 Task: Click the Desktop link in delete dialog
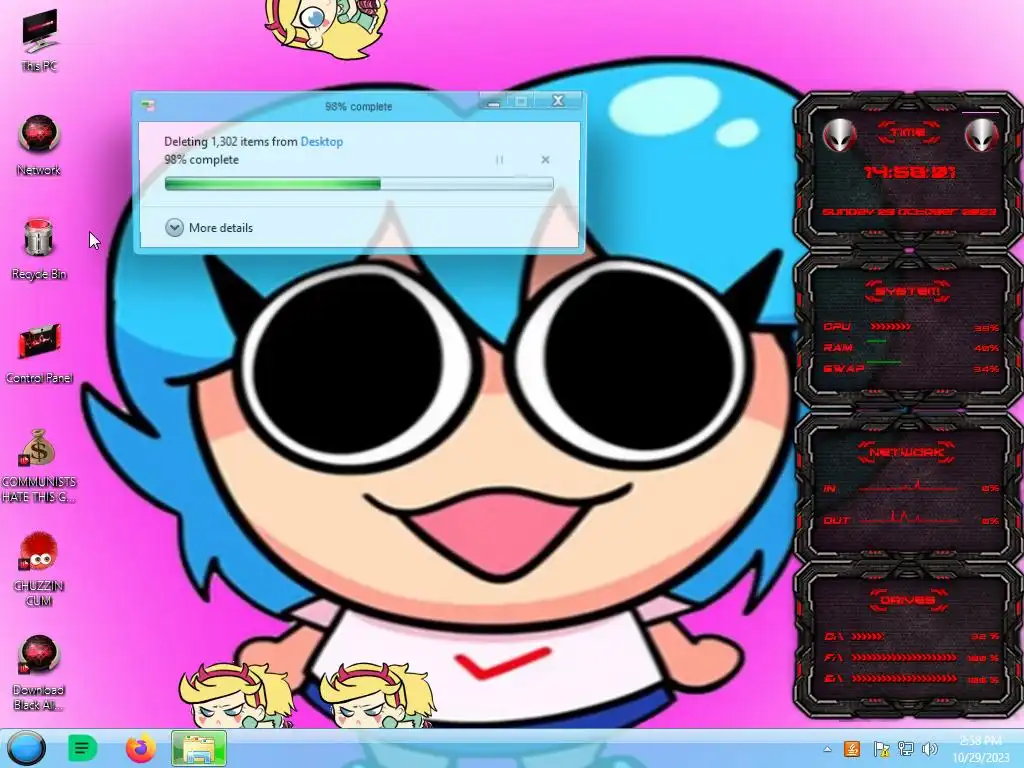tap(321, 142)
